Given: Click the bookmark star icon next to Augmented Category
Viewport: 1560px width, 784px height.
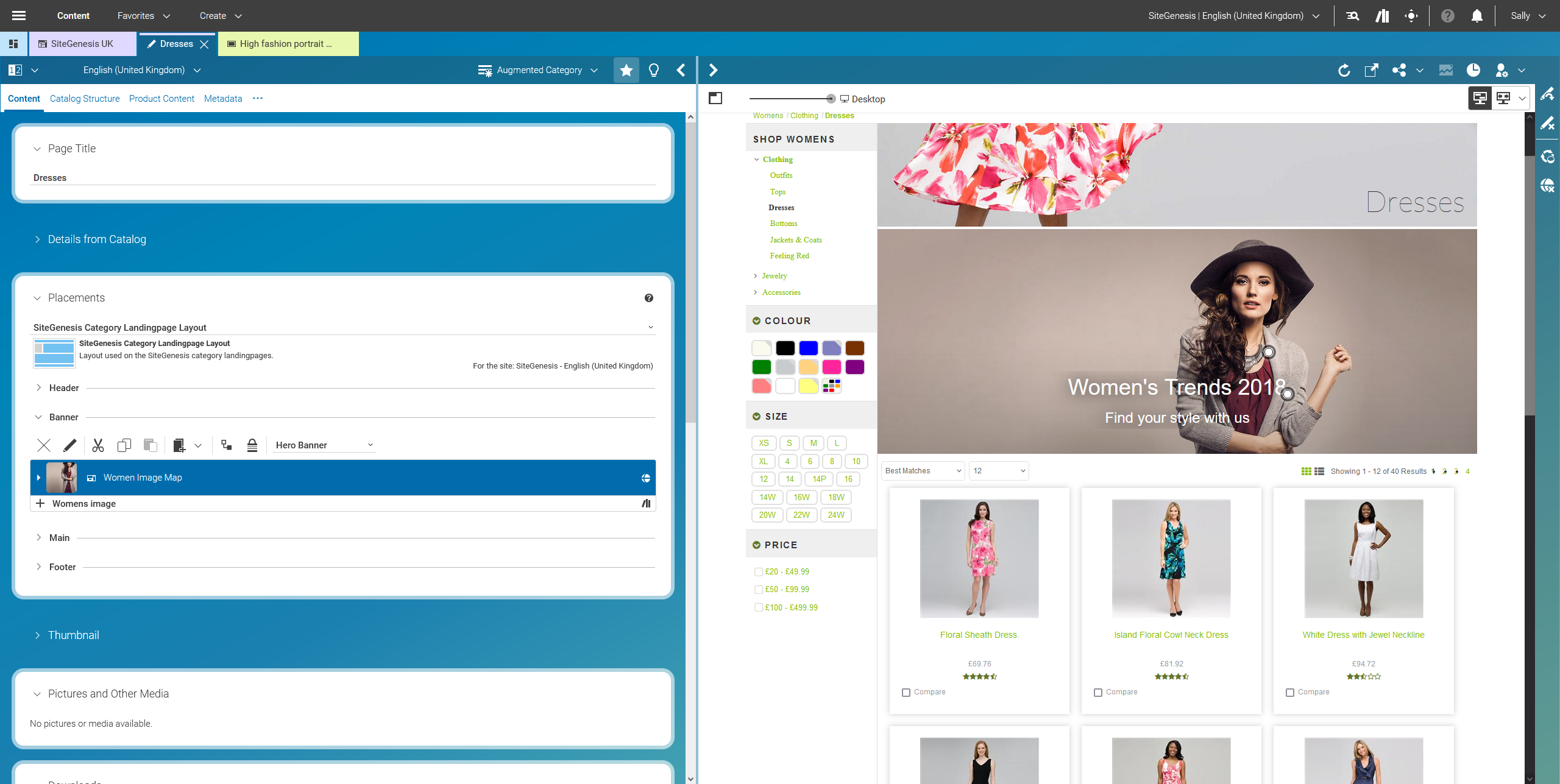Looking at the screenshot, I should 626,69.
